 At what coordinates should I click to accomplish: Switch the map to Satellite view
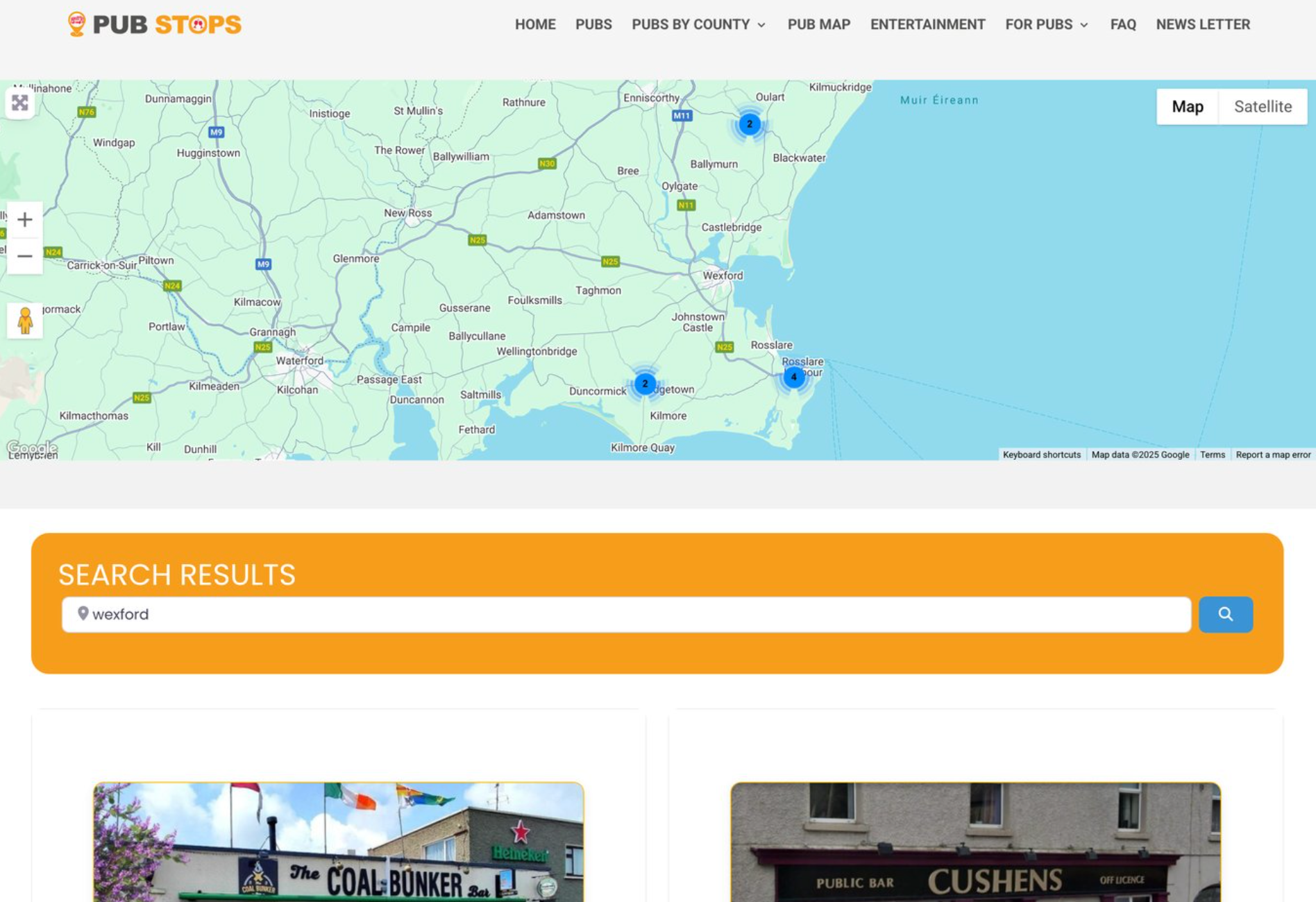[x=1263, y=106]
